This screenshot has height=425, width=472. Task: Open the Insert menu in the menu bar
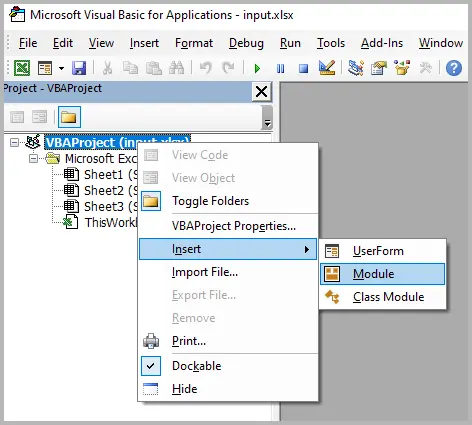click(x=144, y=43)
